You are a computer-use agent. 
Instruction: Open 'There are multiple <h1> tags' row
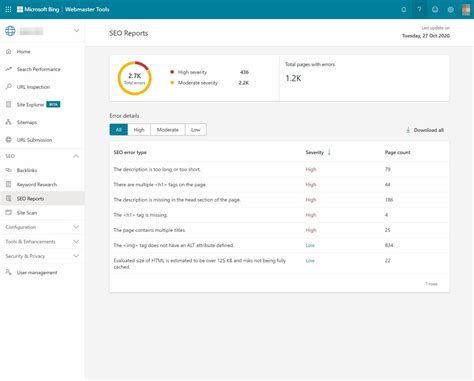[x=279, y=184]
